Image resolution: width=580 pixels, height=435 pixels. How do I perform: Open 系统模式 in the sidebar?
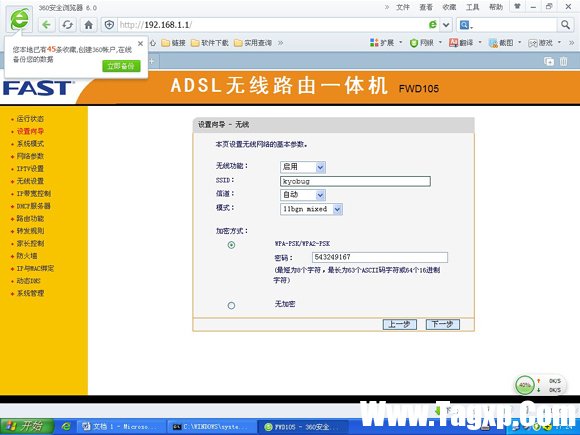[x=30, y=144]
